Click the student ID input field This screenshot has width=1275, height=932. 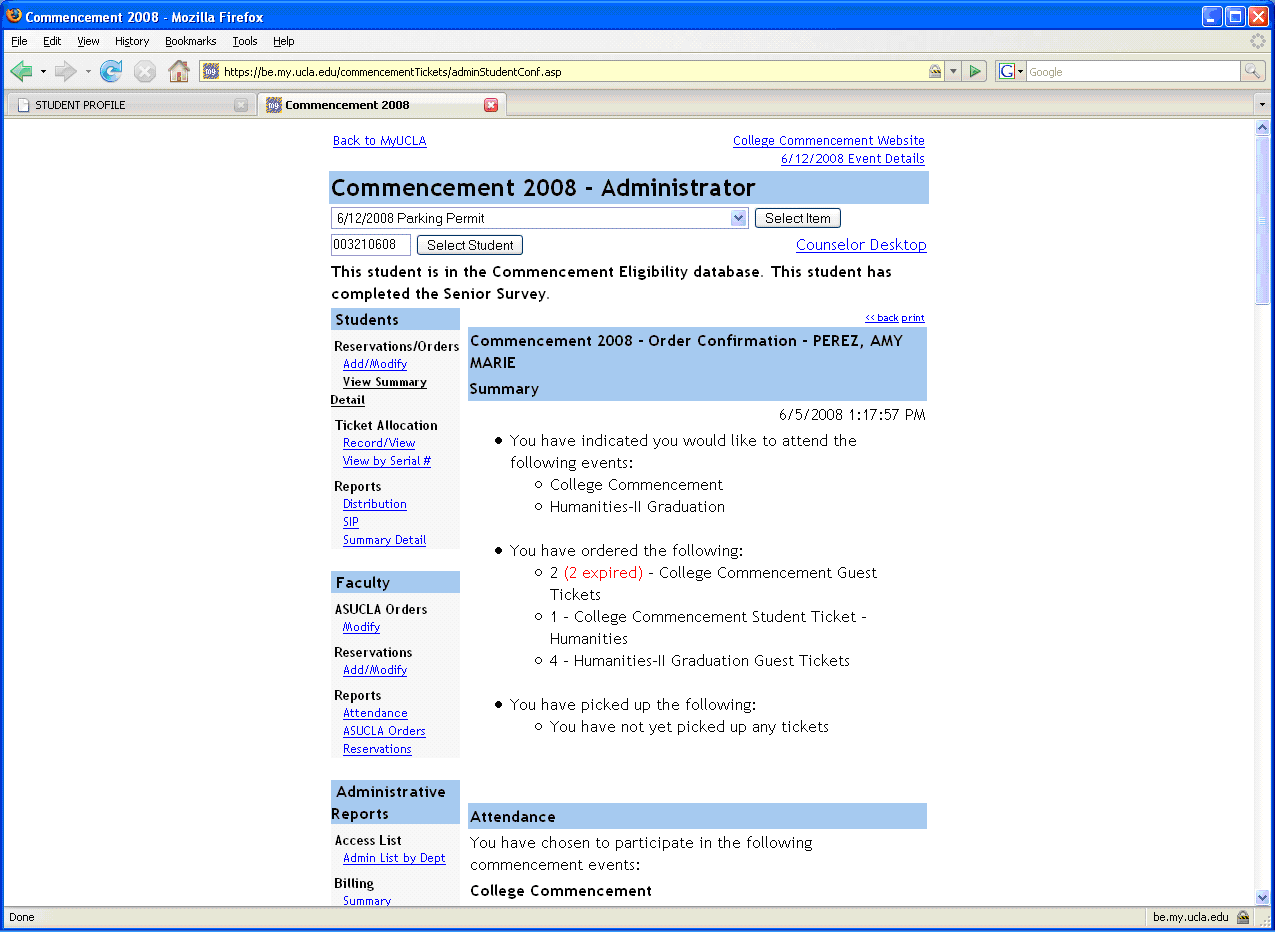tap(370, 245)
